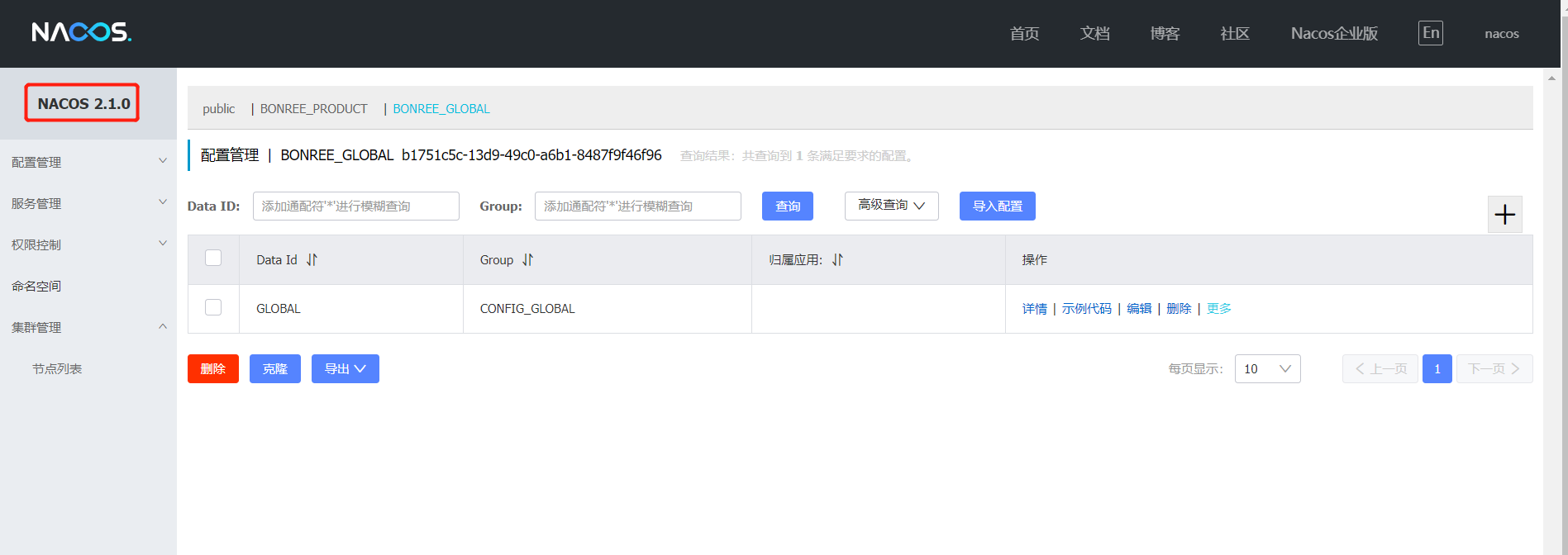Open 博客 in top navigation
The width and height of the screenshot is (1568, 555).
(1165, 33)
